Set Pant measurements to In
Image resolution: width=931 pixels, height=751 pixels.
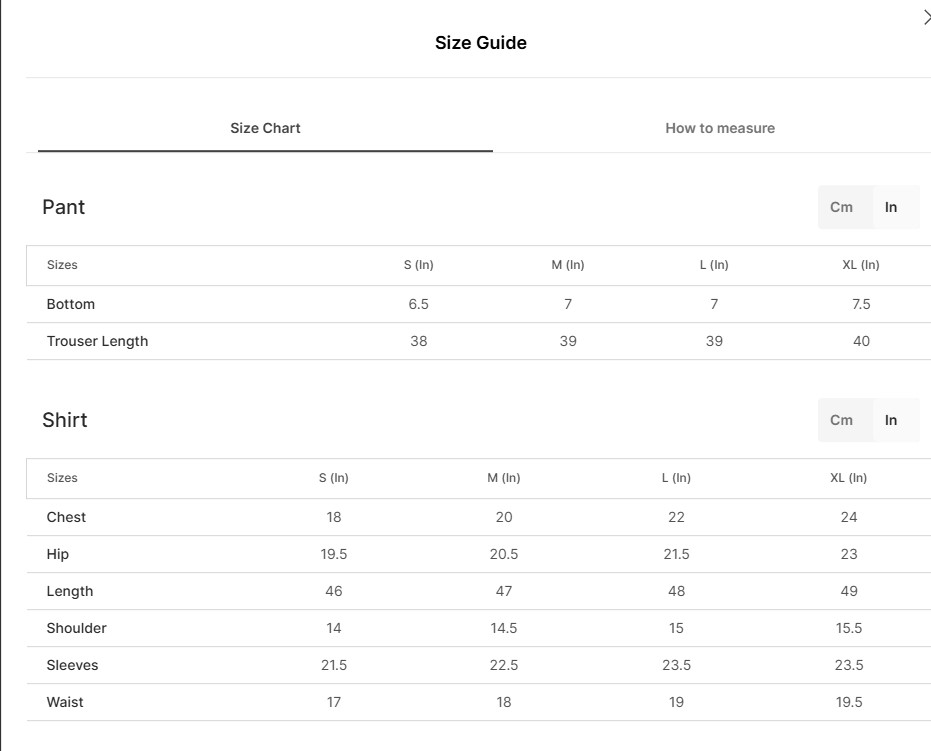pyautogui.click(x=891, y=207)
